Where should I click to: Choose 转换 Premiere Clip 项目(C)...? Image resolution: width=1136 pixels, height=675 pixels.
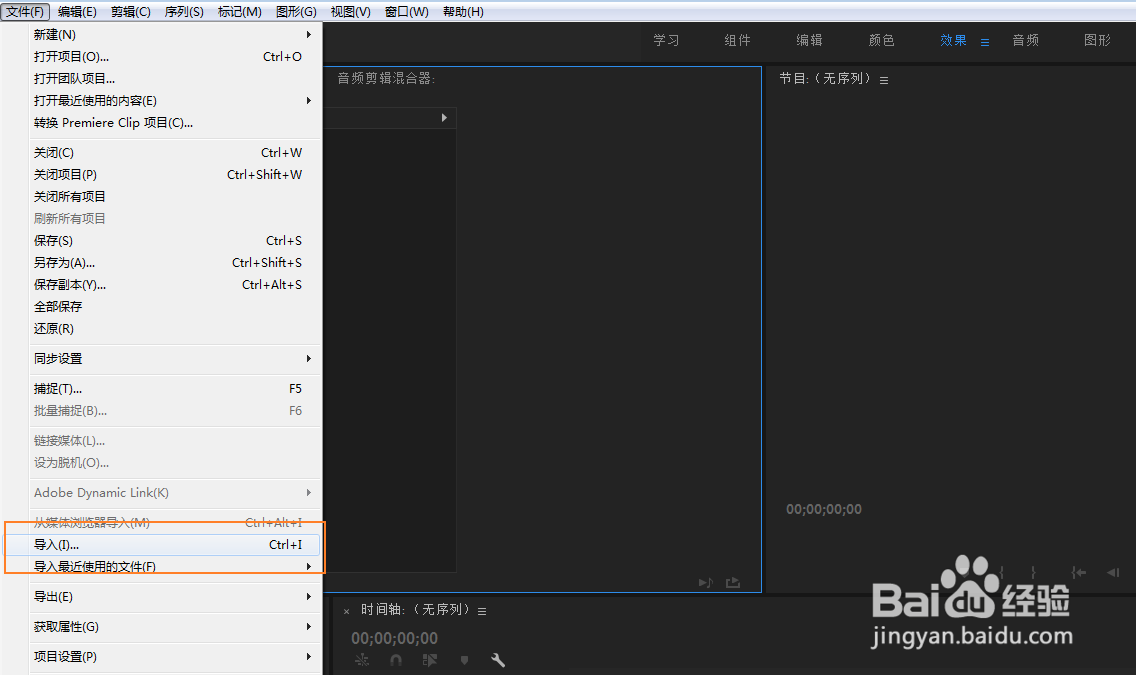[x=174, y=122]
